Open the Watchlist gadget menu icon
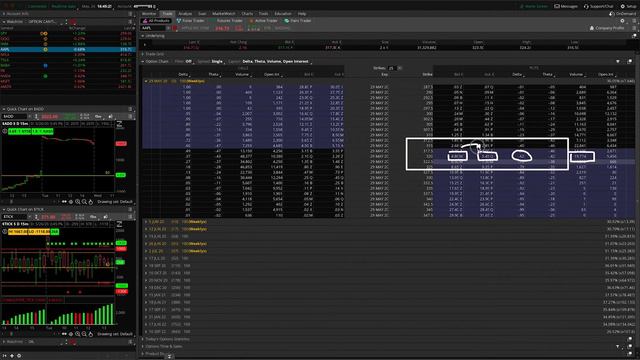 pyautogui.click(x=131, y=22)
